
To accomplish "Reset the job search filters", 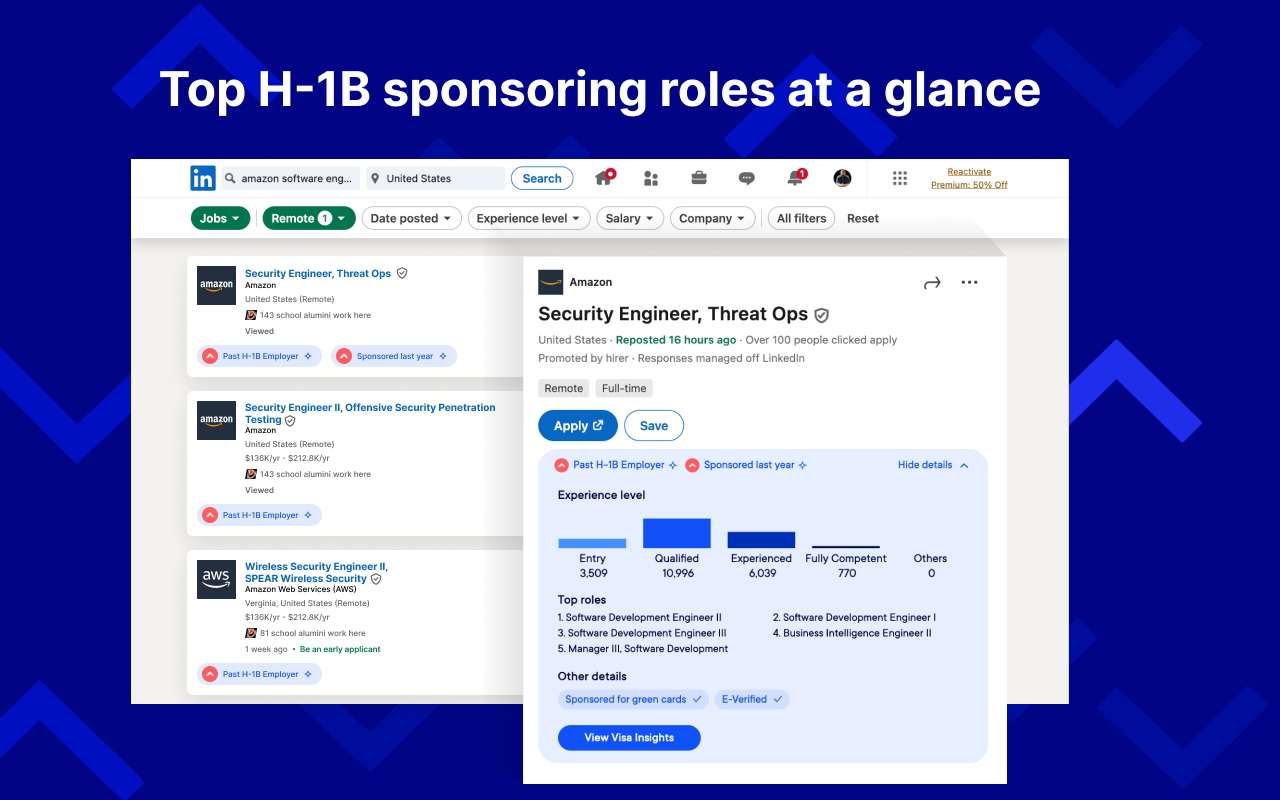I will point(863,218).
